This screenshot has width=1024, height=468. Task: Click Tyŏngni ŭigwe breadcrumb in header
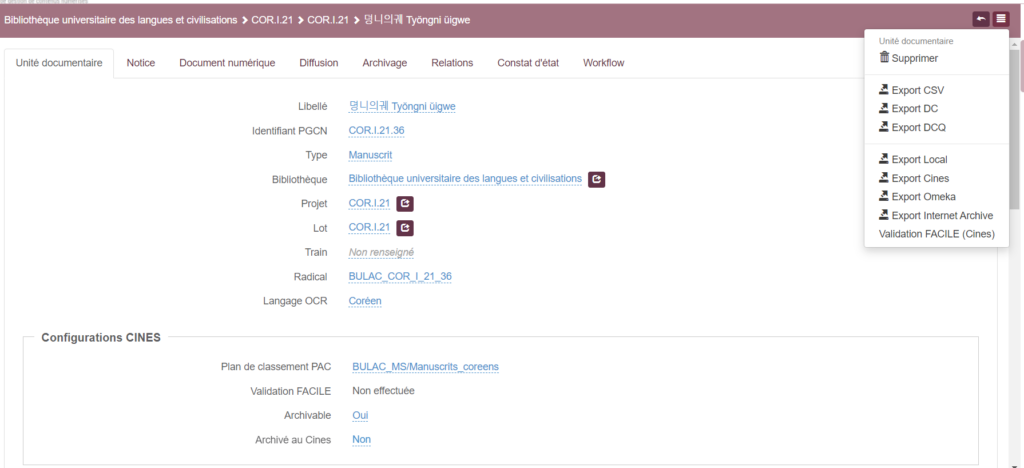point(417,20)
